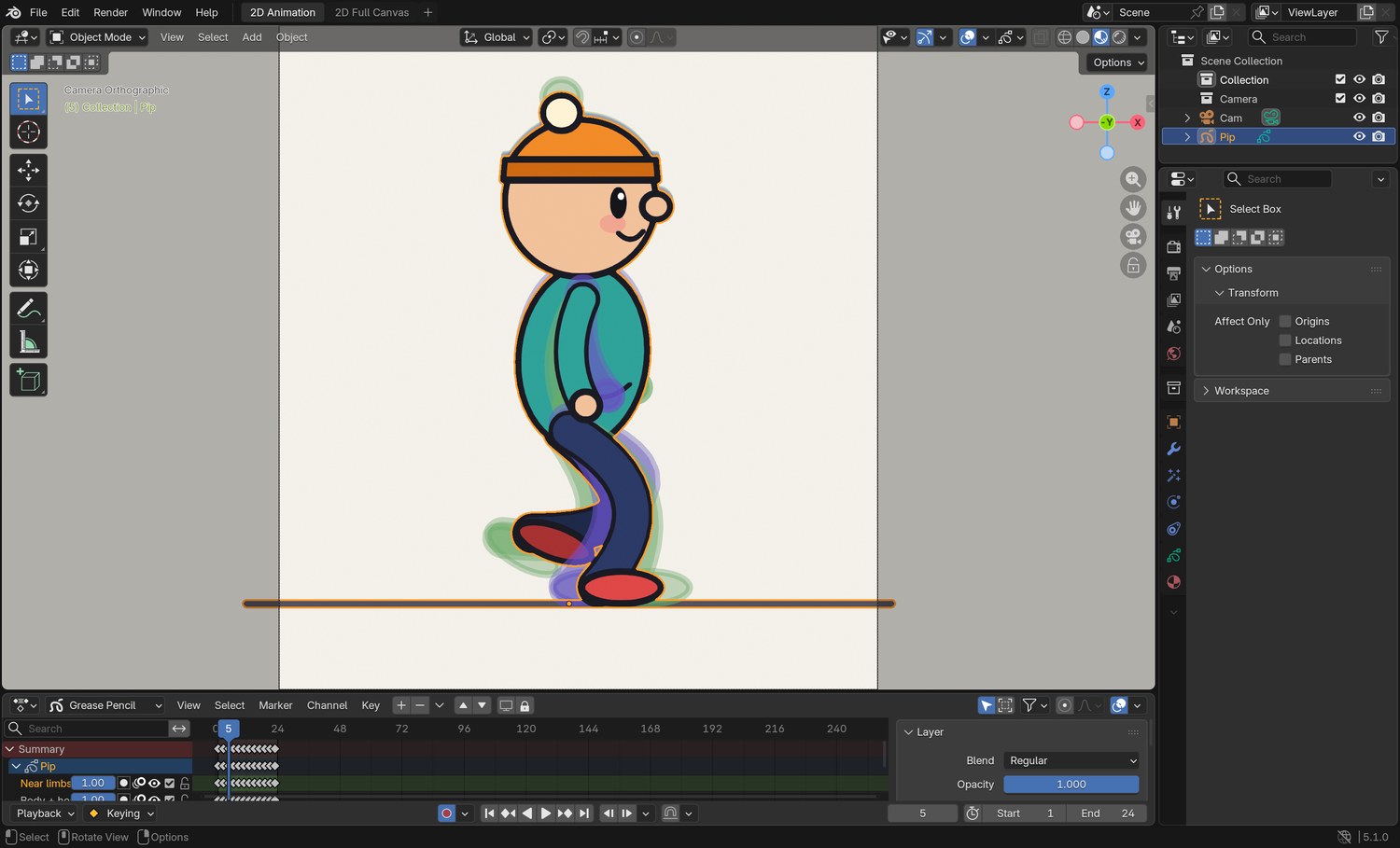The height and width of the screenshot is (848, 1400).
Task: Toggle auto keying record button
Action: [x=446, y=813]
